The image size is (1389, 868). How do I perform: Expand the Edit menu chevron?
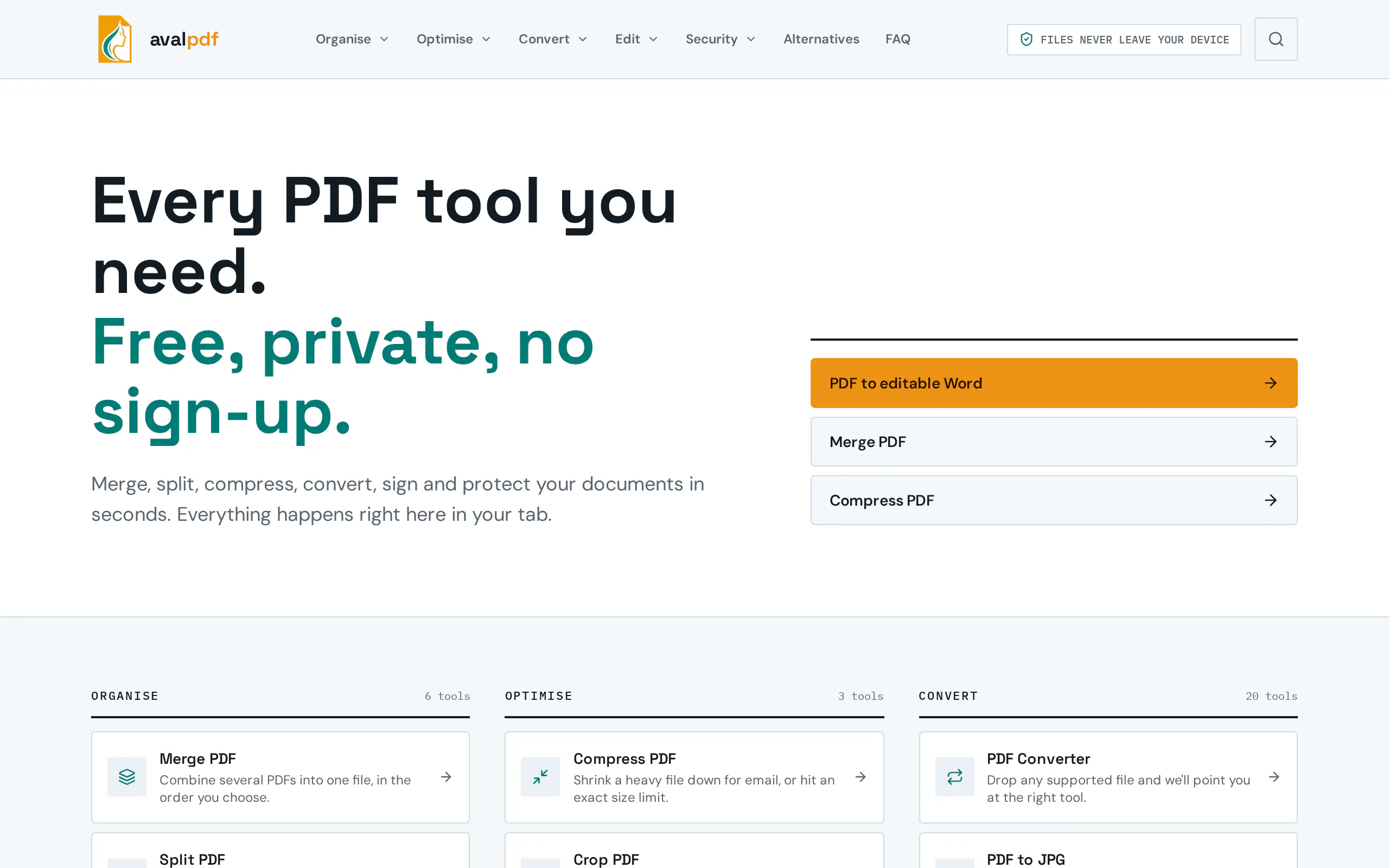point(653,39)
